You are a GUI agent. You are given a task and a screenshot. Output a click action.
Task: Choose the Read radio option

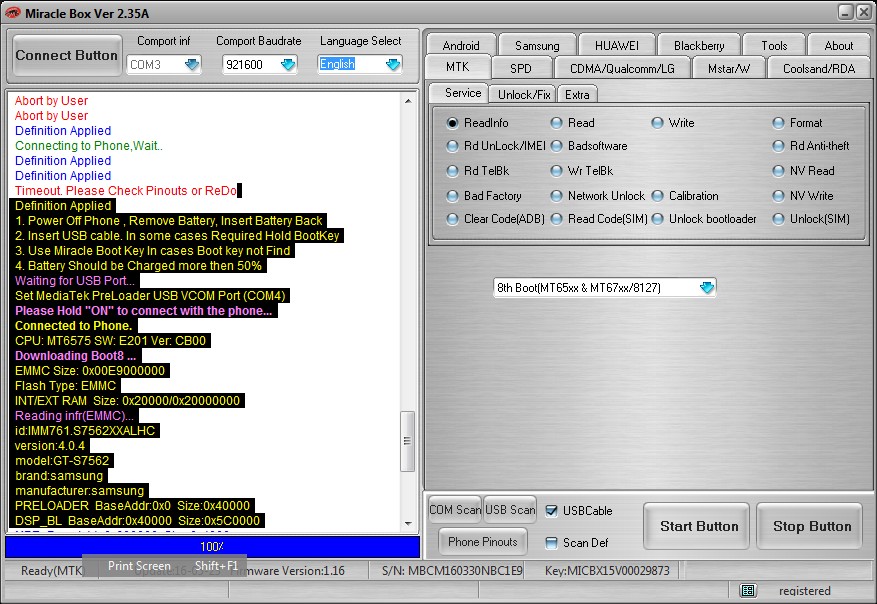(557, 123)
